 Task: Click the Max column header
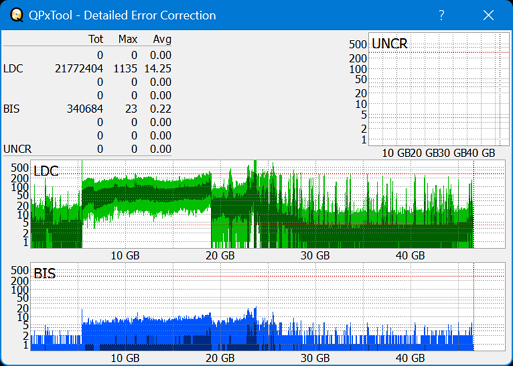click(128, 39)
